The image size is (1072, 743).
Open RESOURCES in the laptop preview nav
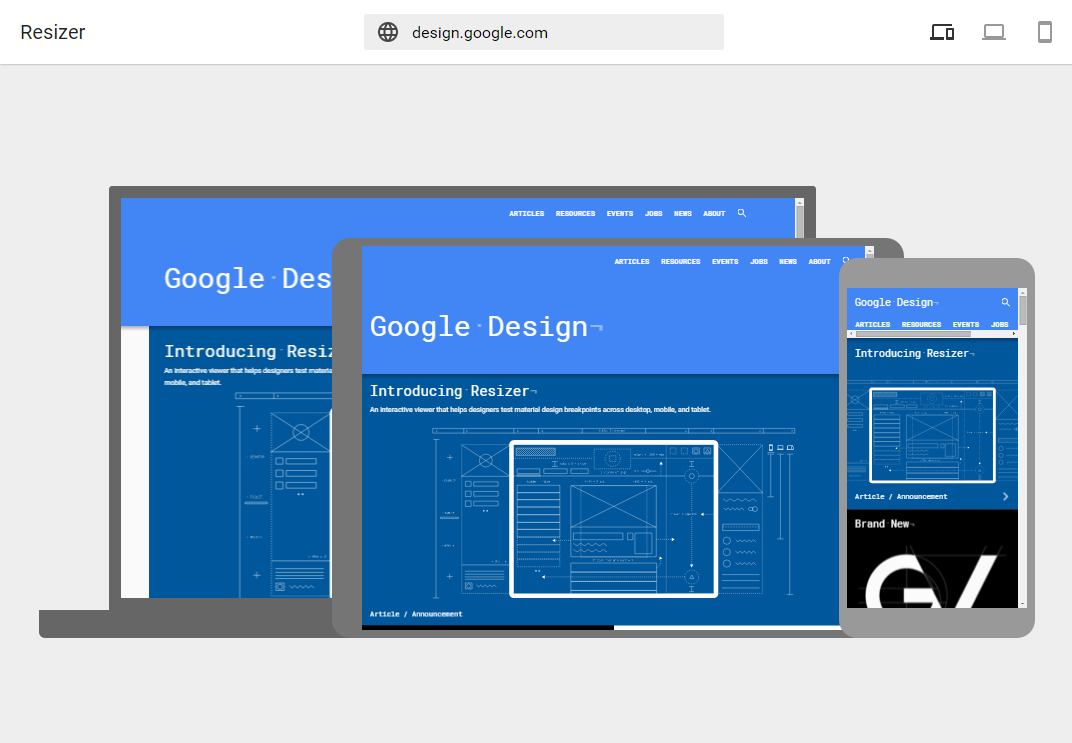coord(575,214)
